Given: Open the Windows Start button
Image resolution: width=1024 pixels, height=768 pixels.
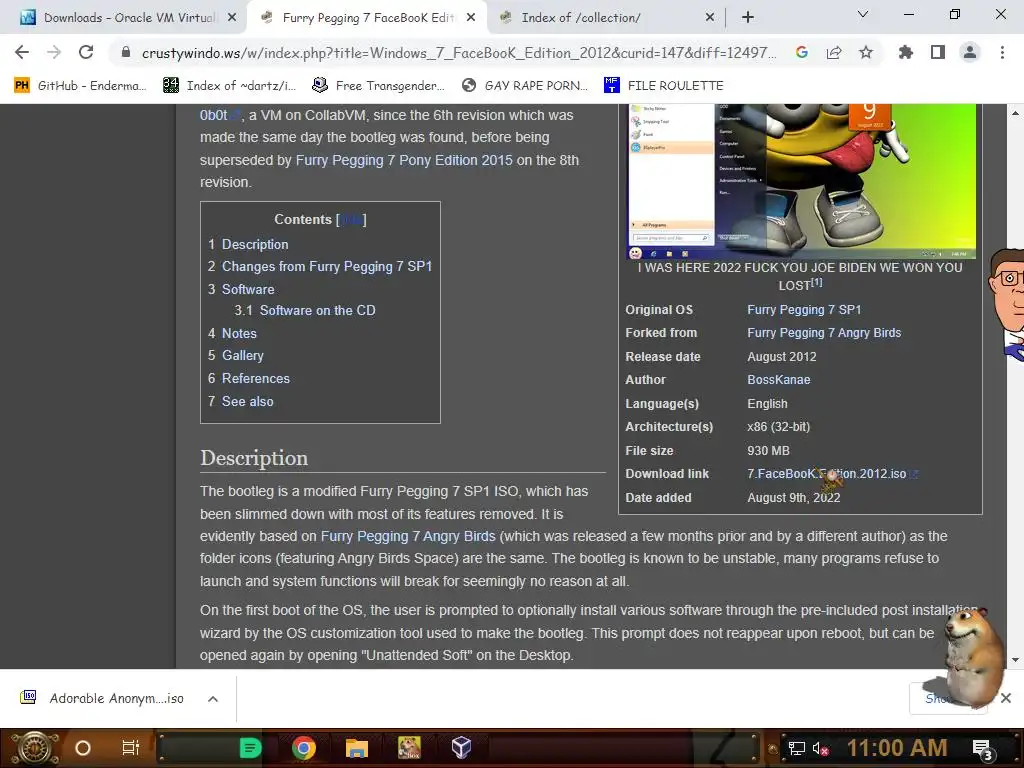Looking at the screenshot, I should coord(35,748).
